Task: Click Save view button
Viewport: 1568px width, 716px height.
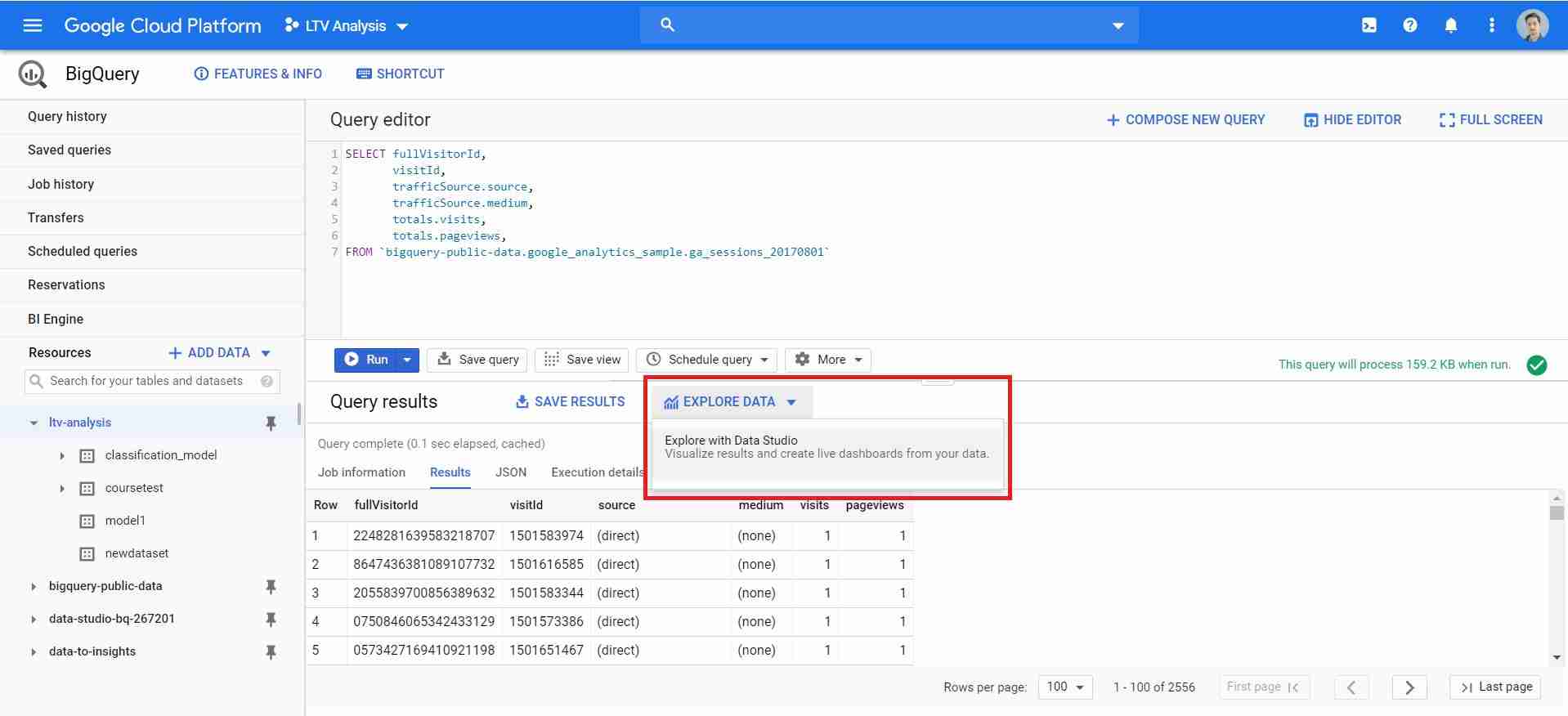Action: coord(582,360)
